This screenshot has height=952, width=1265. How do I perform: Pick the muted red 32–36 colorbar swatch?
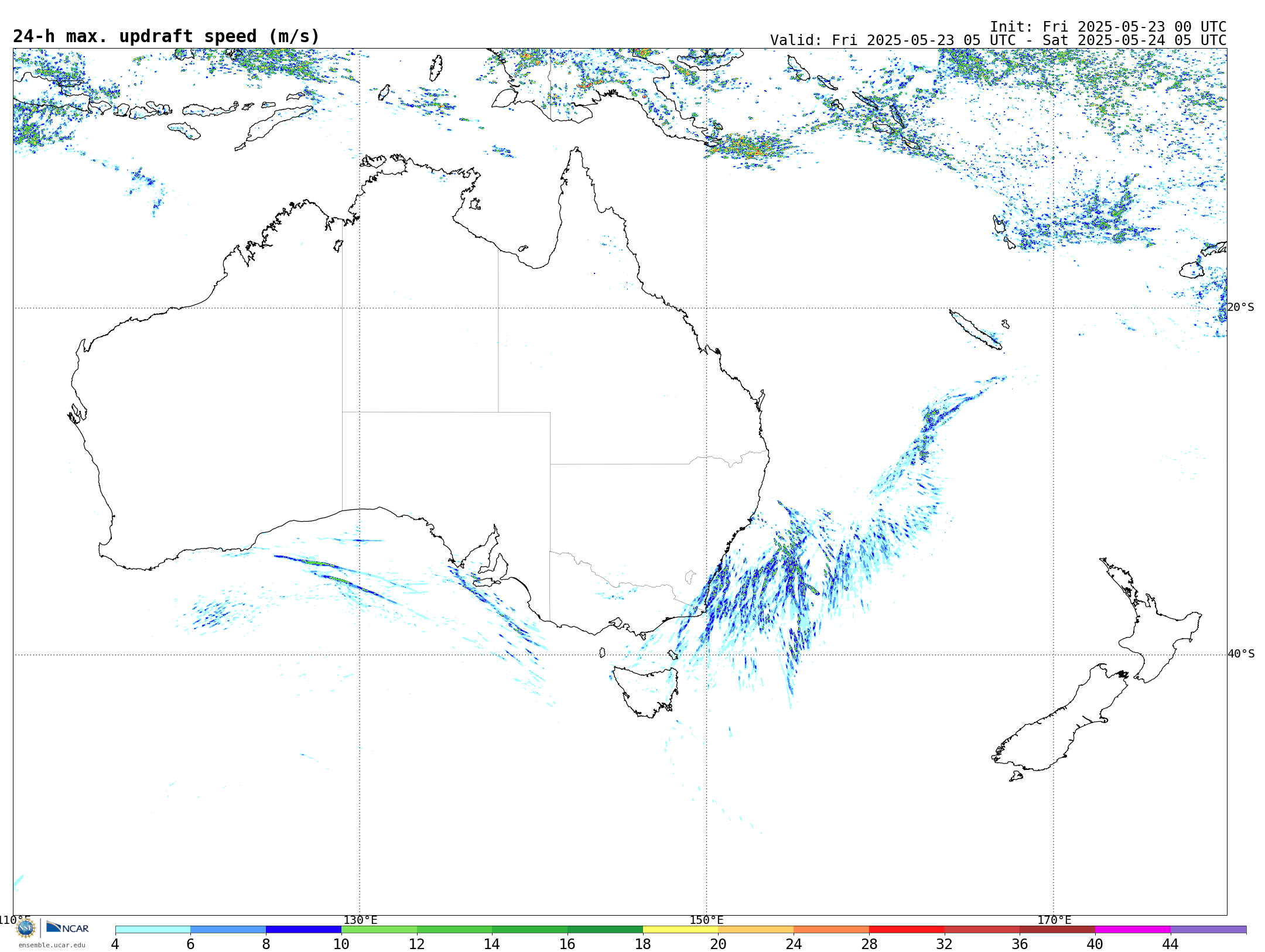pyautogui.click(x=982, y=930)
